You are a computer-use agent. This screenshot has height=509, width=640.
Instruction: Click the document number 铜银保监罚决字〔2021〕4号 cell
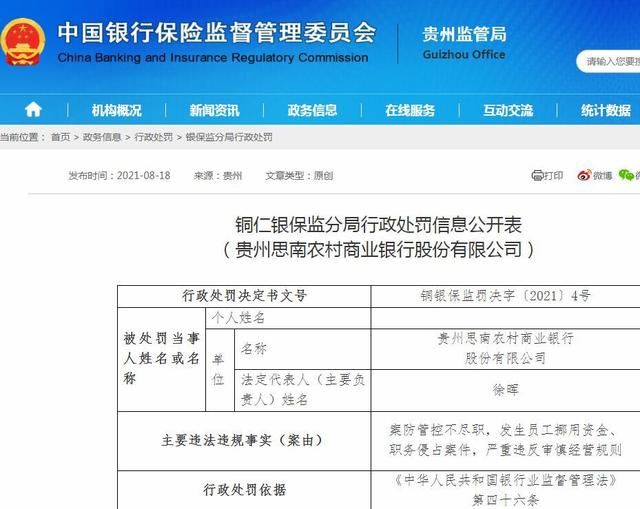pos(505,296)
